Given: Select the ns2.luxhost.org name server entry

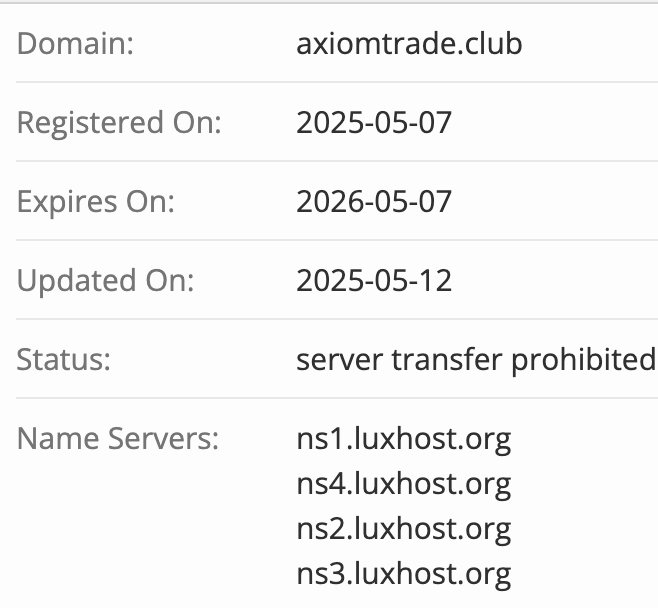Looking at the screenshot, I should tap(403, 529).
